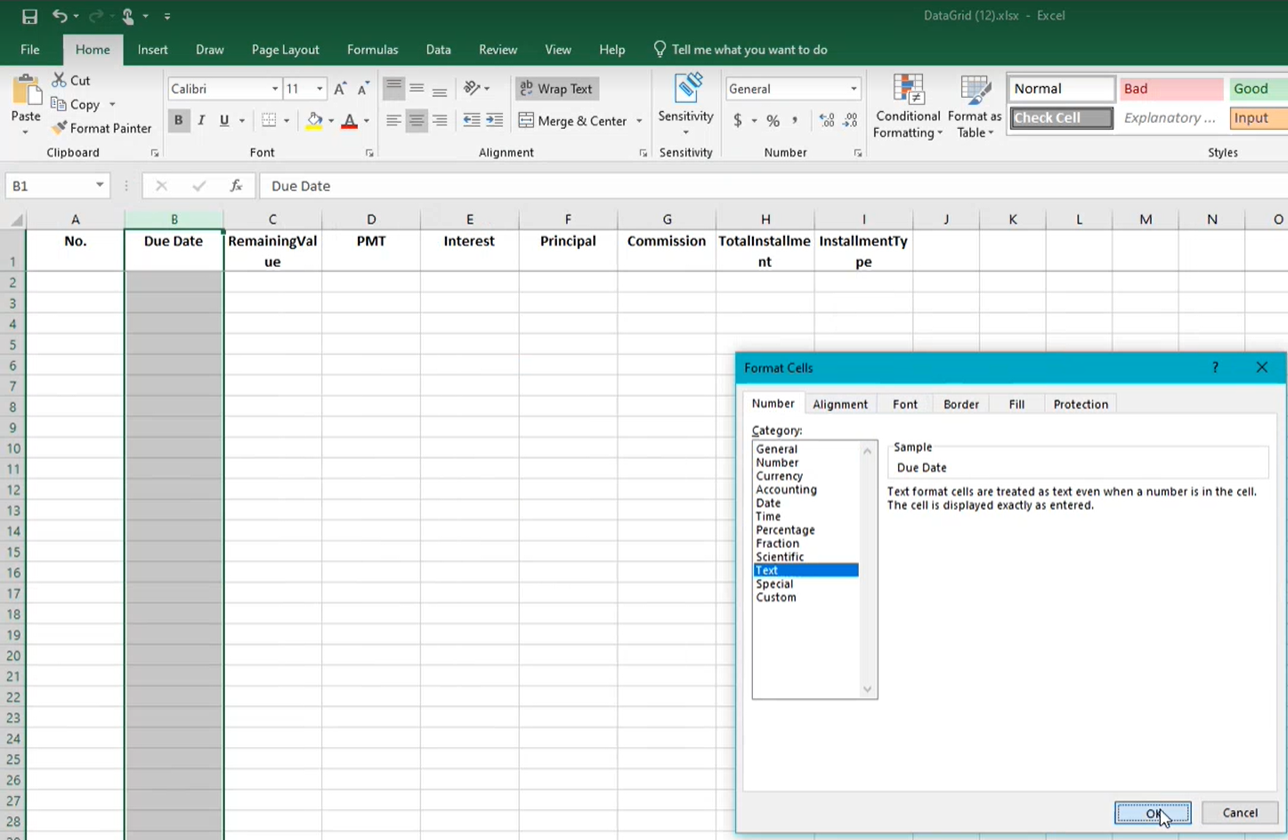Toggle Wrap Text button
The height and width of the screenshot is (840, 1288).
[556, 89]
